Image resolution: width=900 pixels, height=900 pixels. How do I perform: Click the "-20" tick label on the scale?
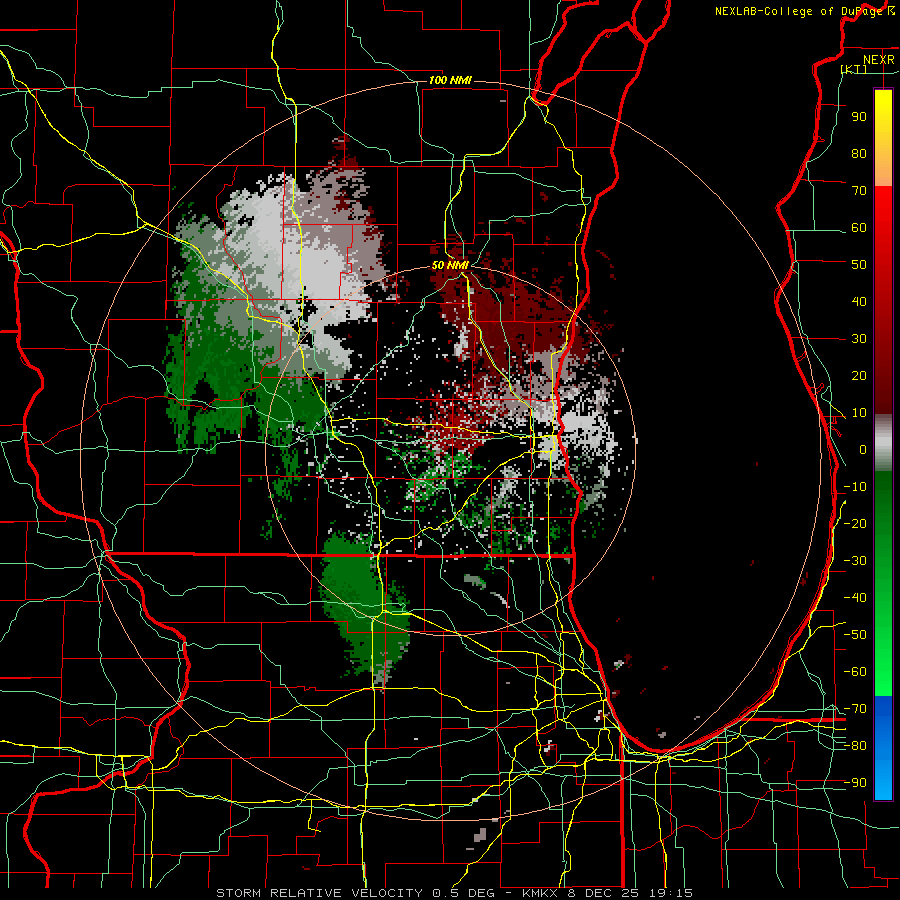855,523
